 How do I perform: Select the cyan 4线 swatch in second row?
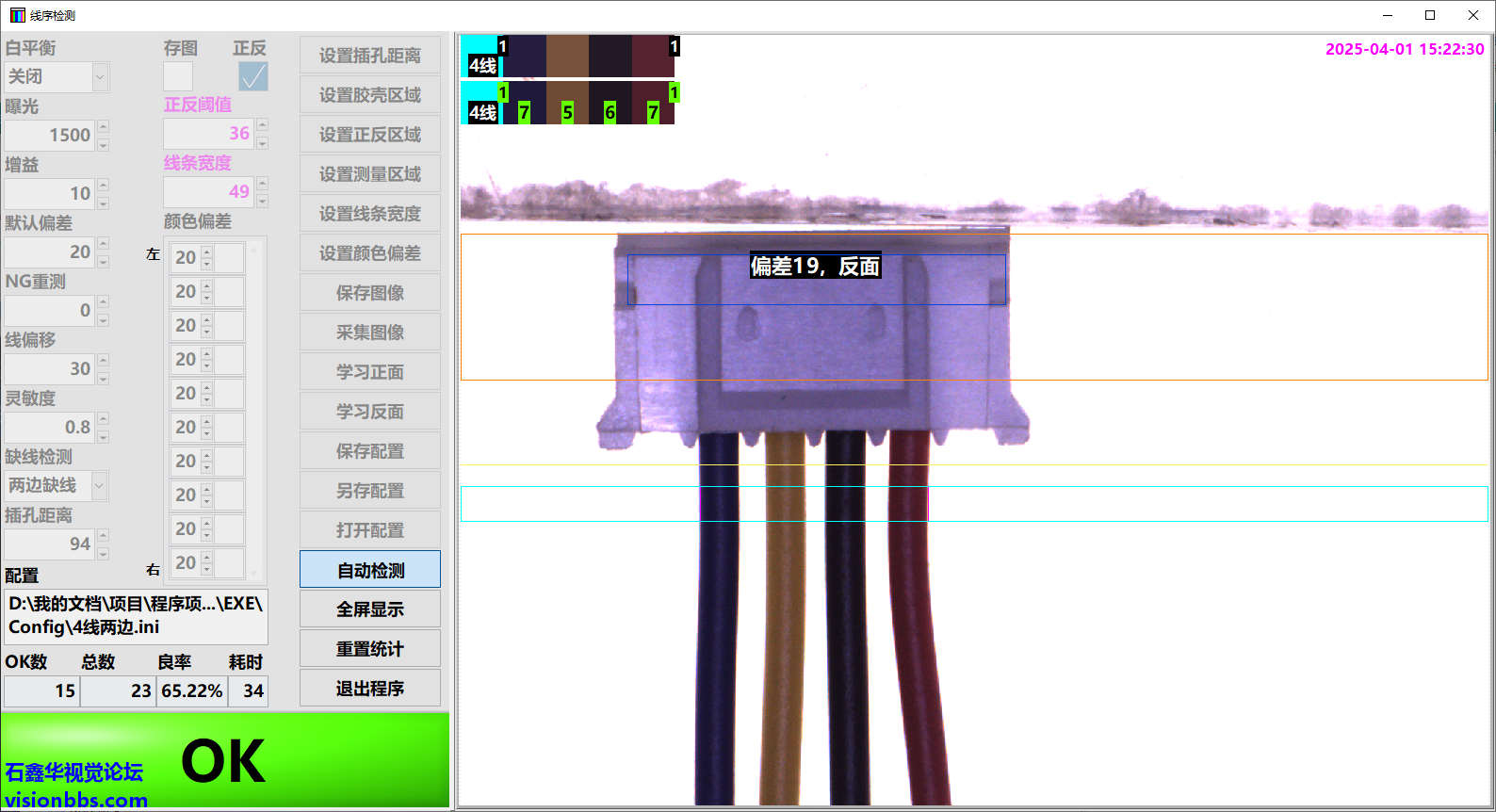pos(480,103)
